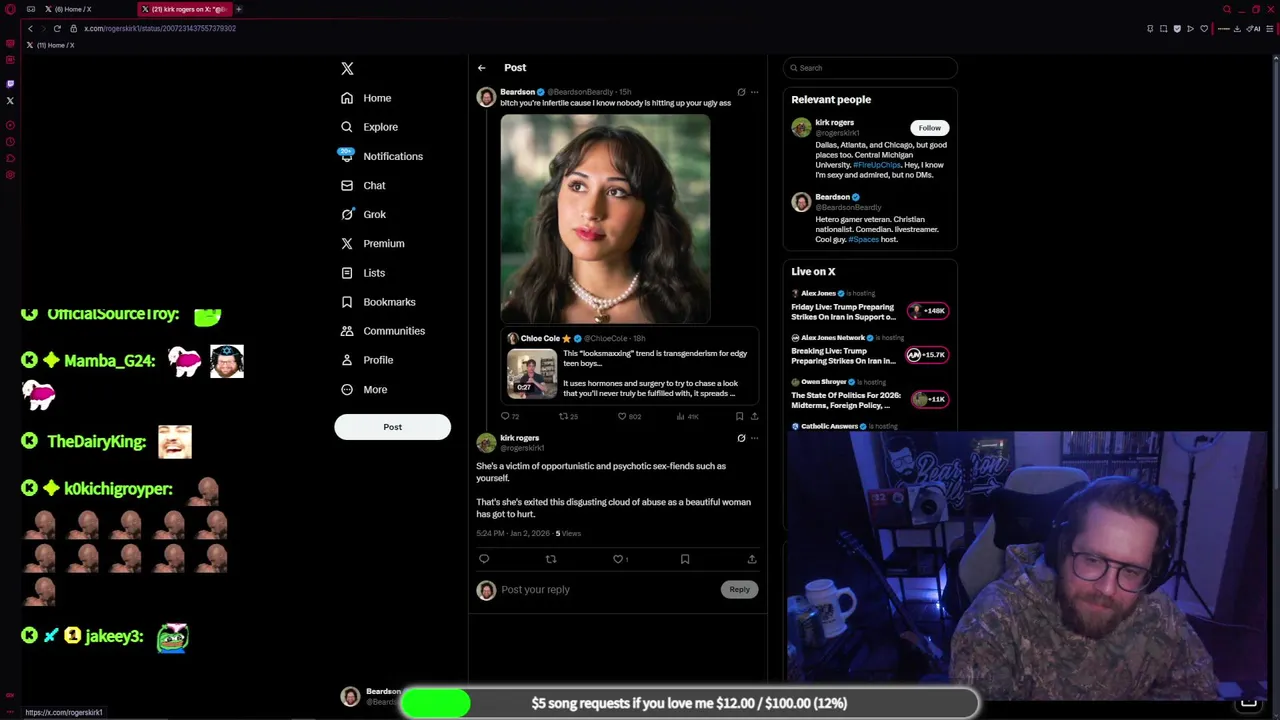The width and height of the screenshot is (1280, 720).
Task: Click kirk rogers avatar on reply post
Action: click(486, 443)
